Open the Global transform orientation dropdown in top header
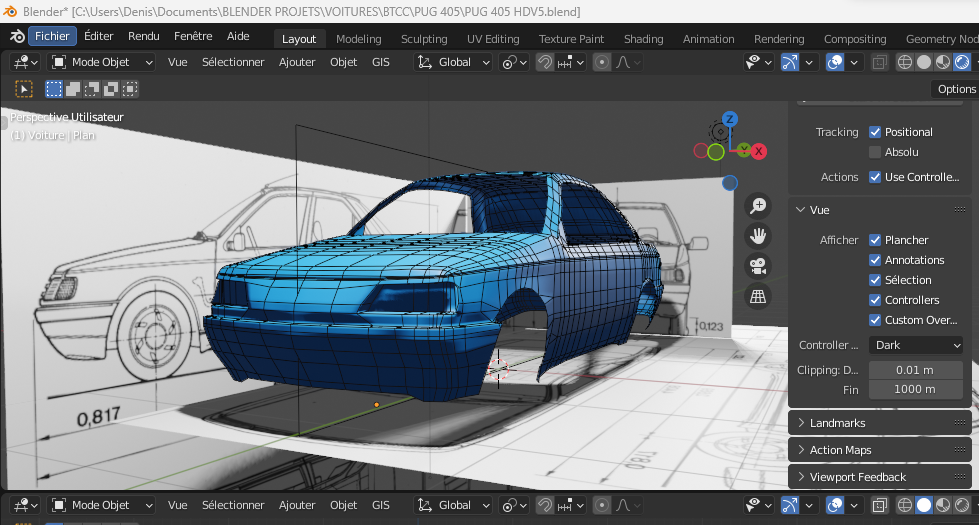The width and height of the screenshot is (979, 525). [x=453, y=62]
